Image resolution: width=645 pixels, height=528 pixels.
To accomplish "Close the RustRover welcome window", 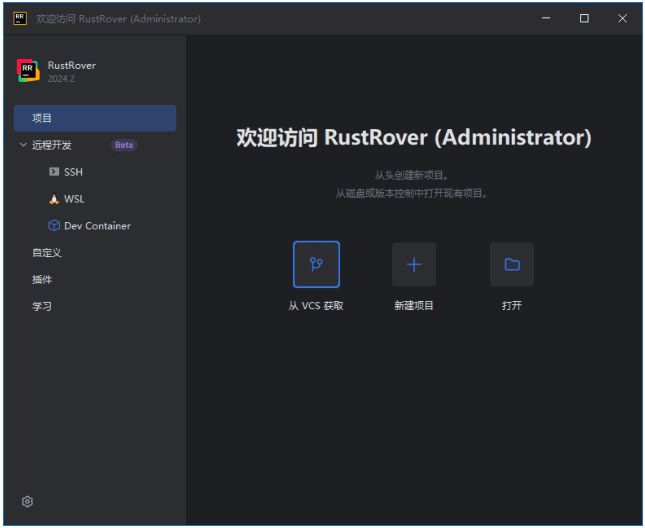I will click(x=622, y=18).
